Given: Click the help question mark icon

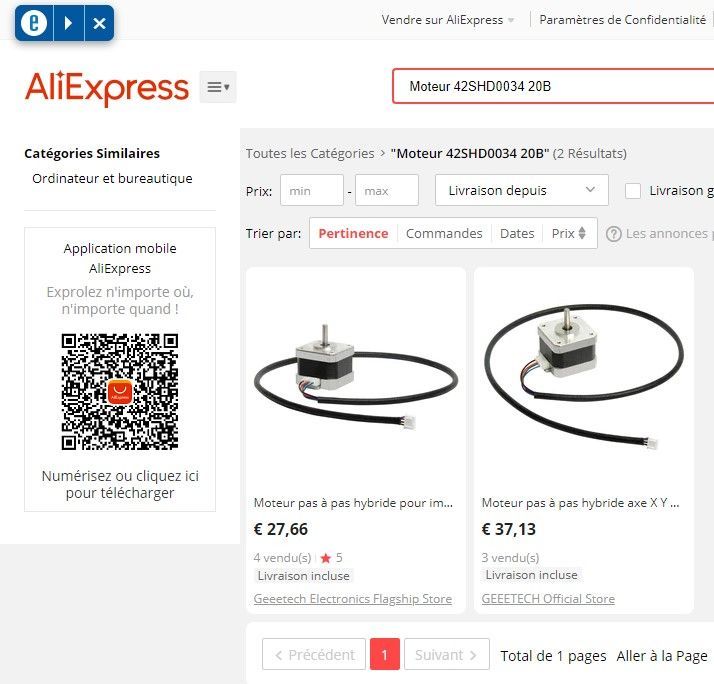Looking at the screenshot, I should click(613, 234).
